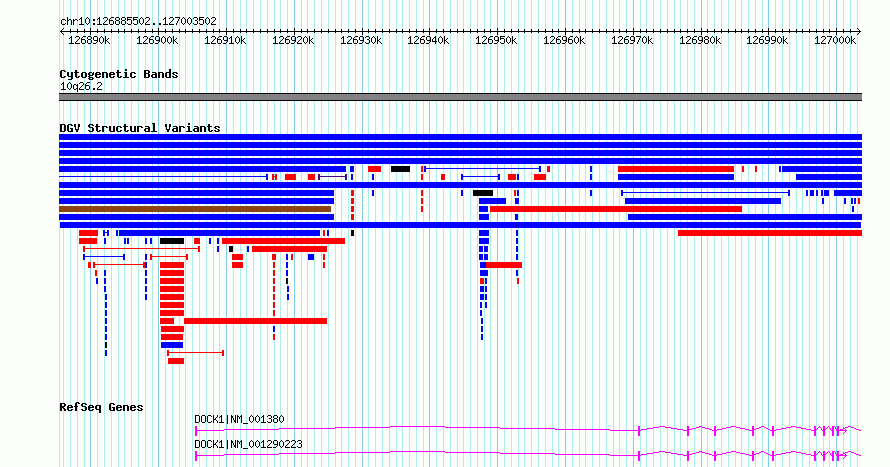Click the magenta DOCK1 NM_001380 transcript line
Screen dimensions: 890x467
coord(528,431)
